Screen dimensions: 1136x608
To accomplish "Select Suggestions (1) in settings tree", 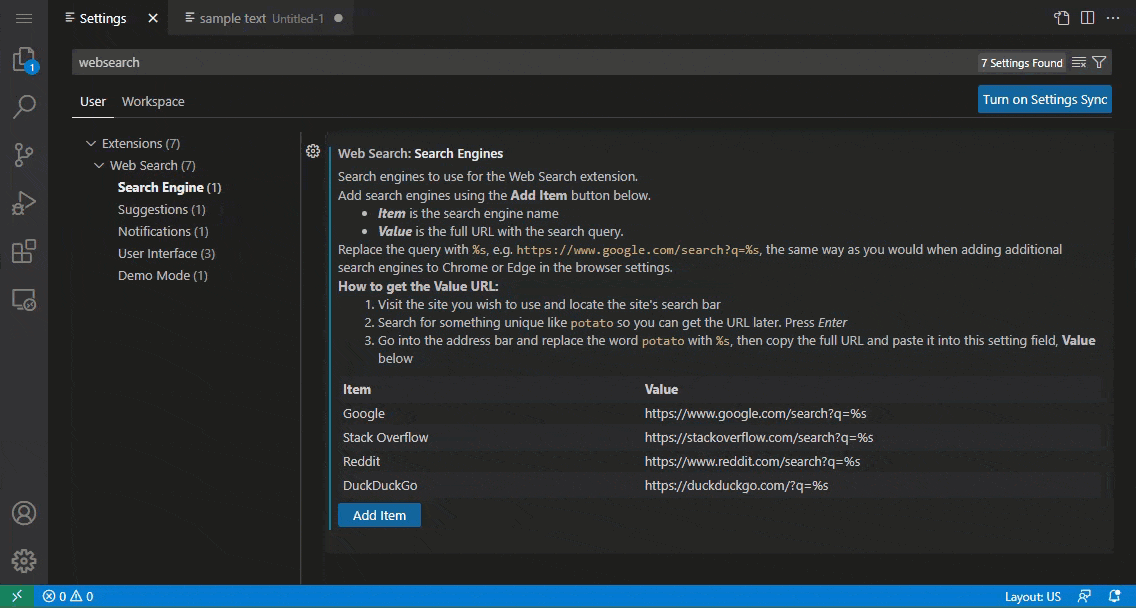I will pyautogui.click(x=162, y=209).
